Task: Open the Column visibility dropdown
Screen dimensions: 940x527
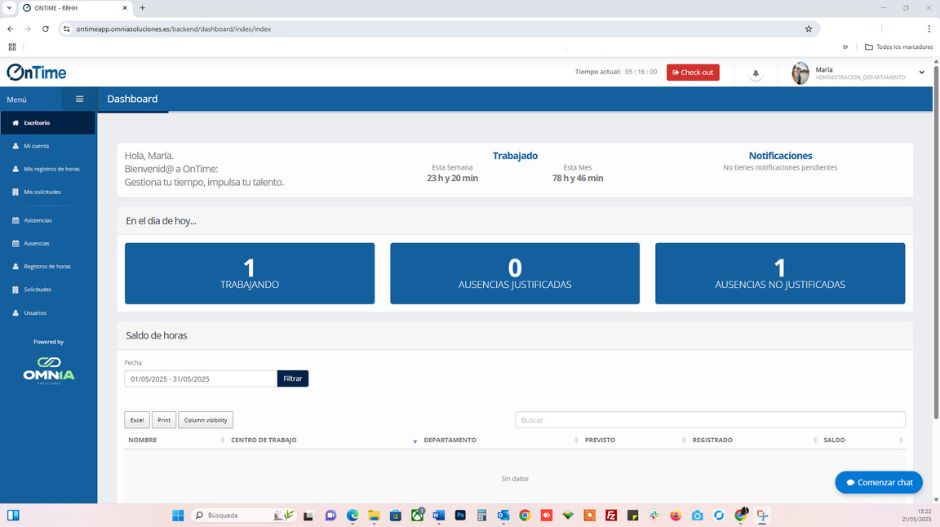Action: 205,420
